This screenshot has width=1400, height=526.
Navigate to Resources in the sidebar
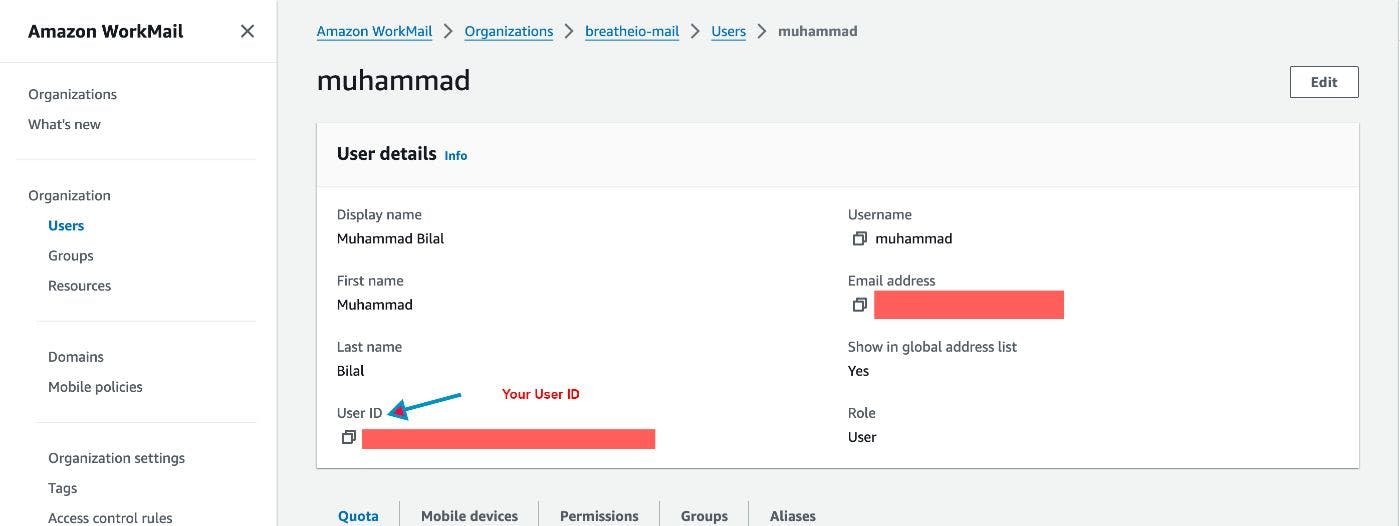point(80,286)
